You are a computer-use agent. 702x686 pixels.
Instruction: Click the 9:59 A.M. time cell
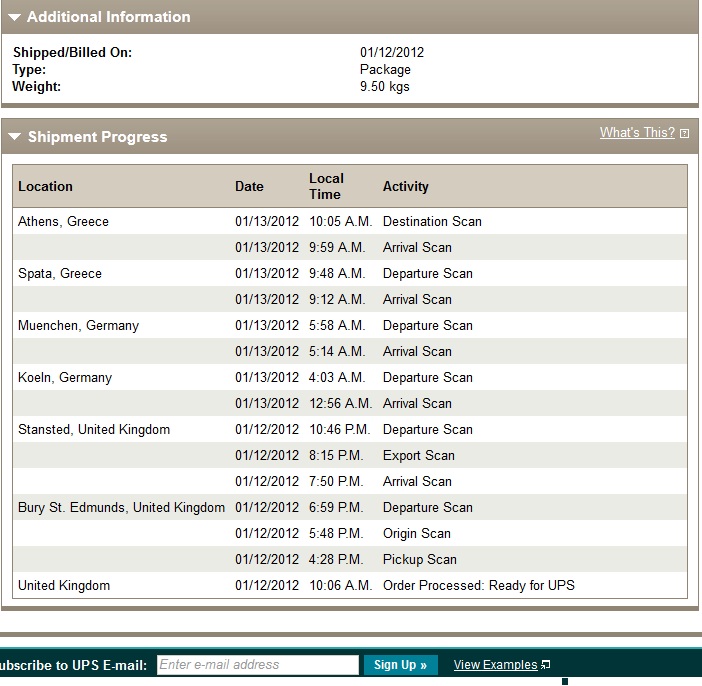pyautogui.click(x=337, y=247)
